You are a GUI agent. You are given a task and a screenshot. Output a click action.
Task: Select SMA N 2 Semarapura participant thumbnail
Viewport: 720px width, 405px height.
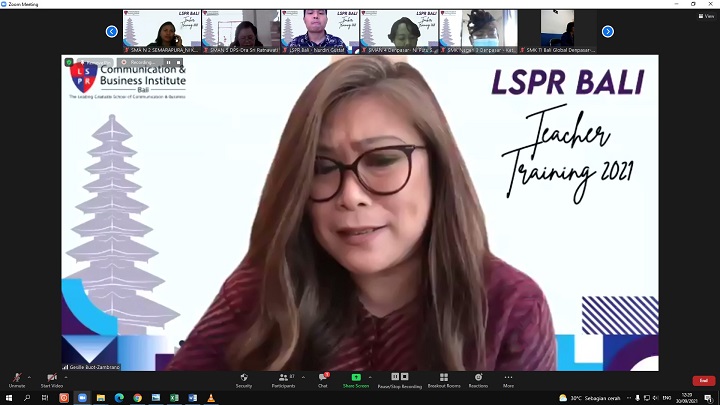tap(162, 31)
